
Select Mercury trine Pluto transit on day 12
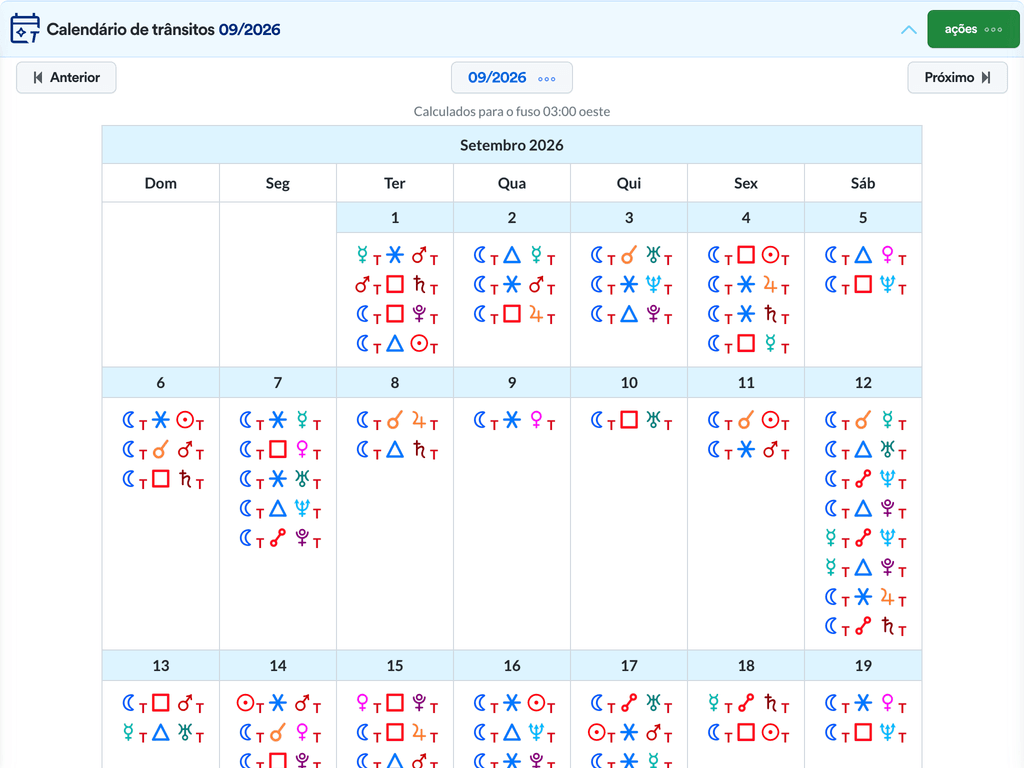865,568
